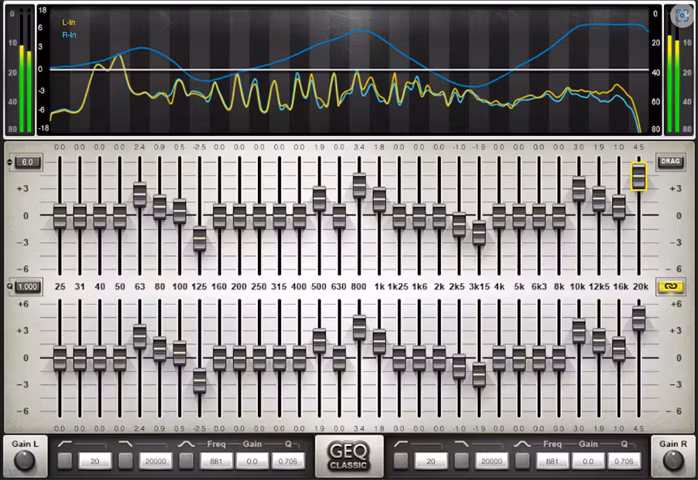Viewport: 698px width, 480px height.
Task: Click the 800 Hz fader in upper bank
Action: tap(359, 186)
